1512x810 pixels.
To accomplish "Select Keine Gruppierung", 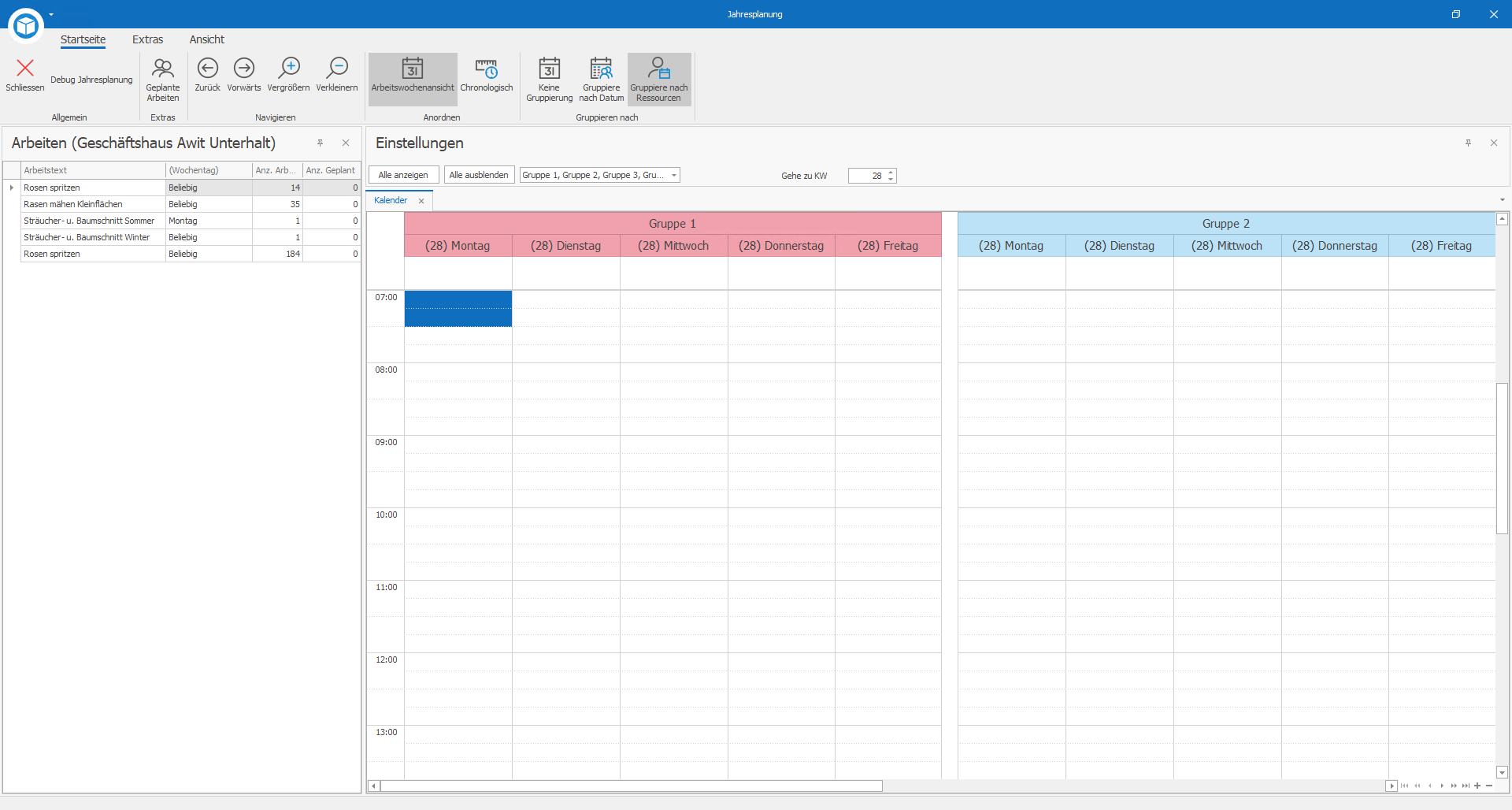I will tap(550, 80).
